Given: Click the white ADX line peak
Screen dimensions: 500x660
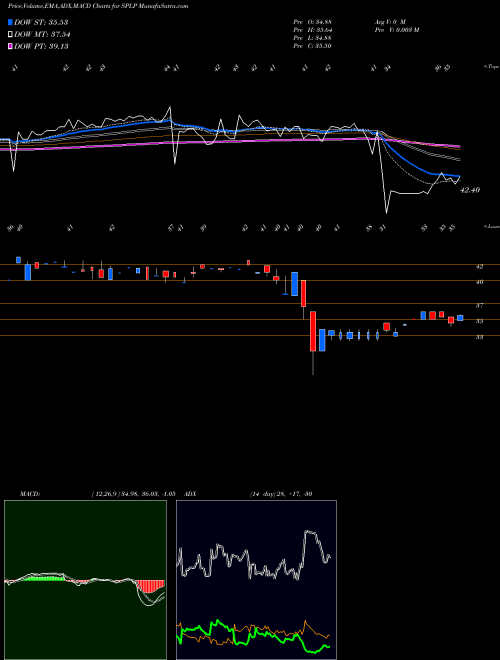Looking at the screenshot, I should click(x=310, y=533).
